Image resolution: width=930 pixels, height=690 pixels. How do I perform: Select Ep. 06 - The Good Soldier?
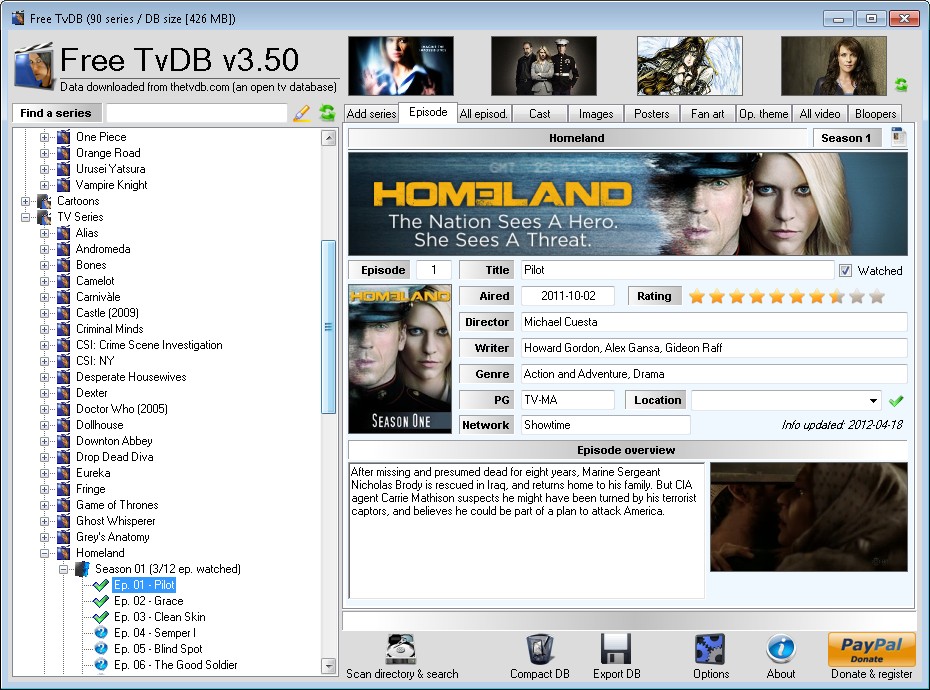click(175, 665)
